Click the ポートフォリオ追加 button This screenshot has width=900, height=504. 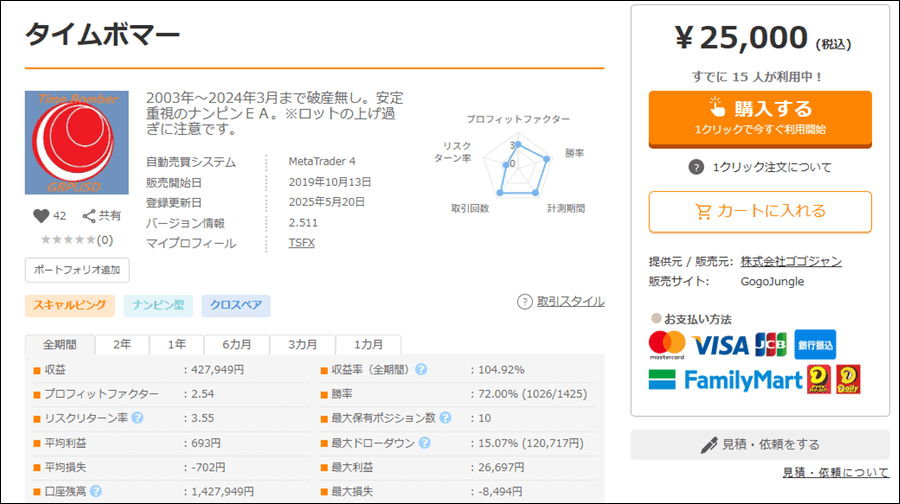[77, 270]
